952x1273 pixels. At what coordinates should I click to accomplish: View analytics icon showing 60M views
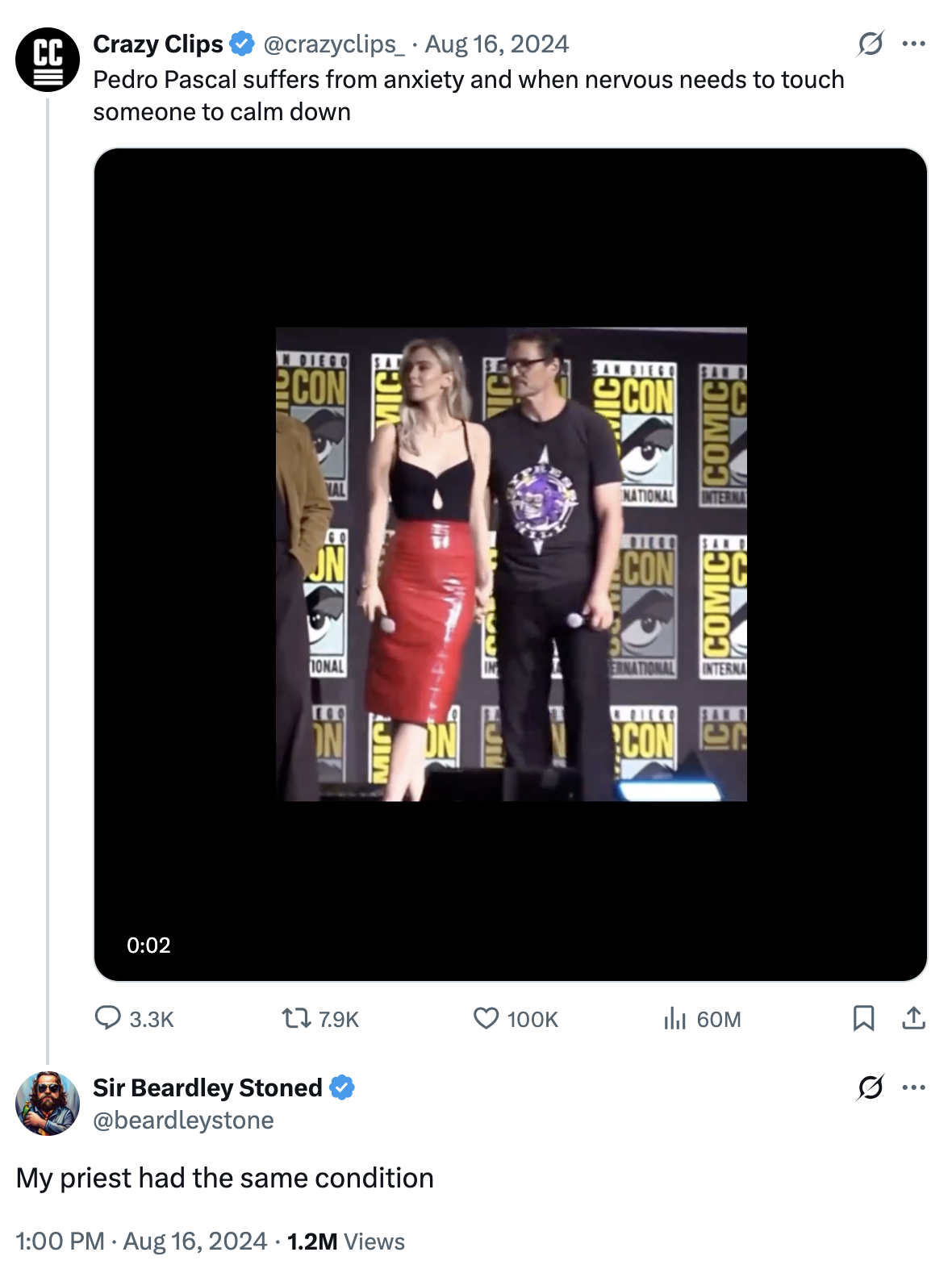point(674,1019)
